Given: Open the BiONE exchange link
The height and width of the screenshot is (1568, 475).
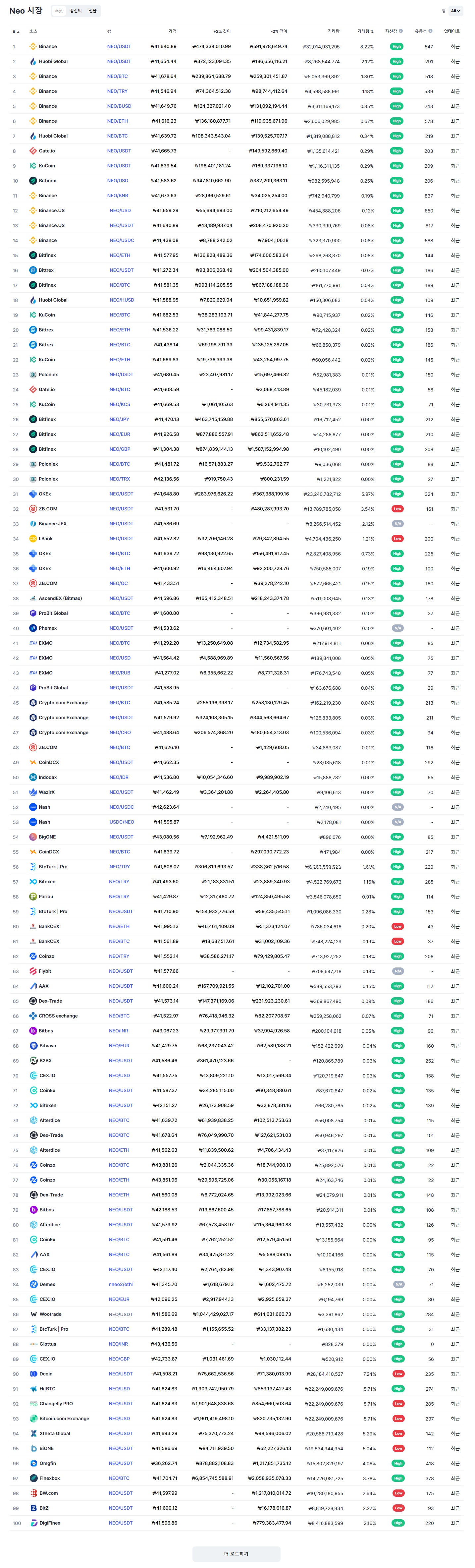Looking at the screenshot, I should 46,1448.
